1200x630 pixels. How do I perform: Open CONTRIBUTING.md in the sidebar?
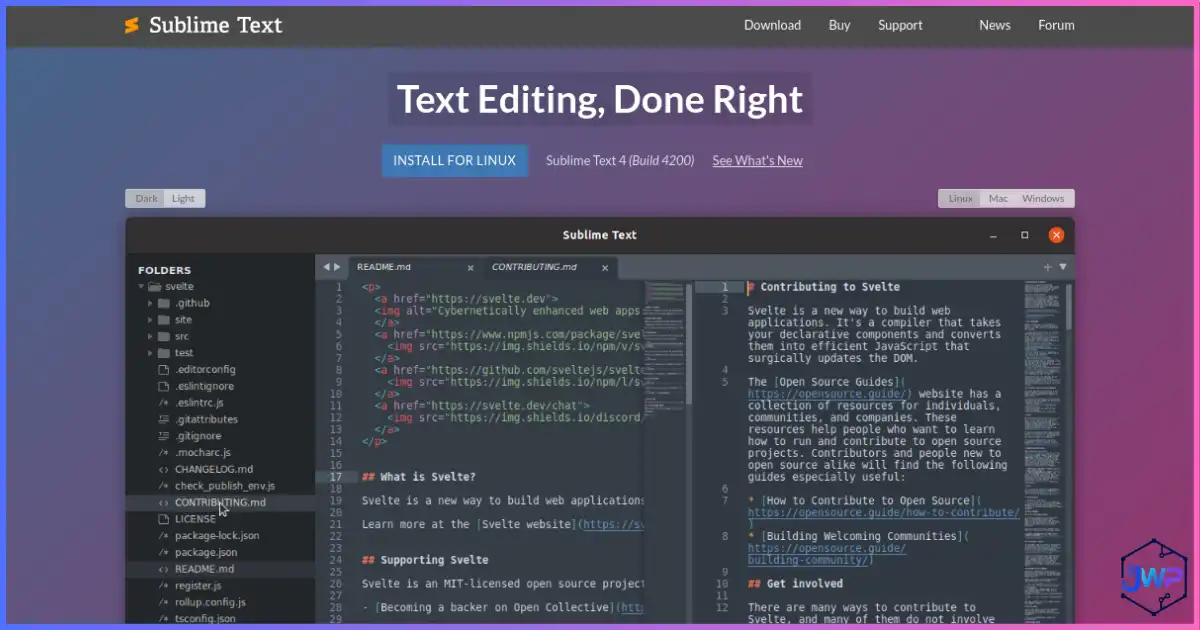[220, 502]
